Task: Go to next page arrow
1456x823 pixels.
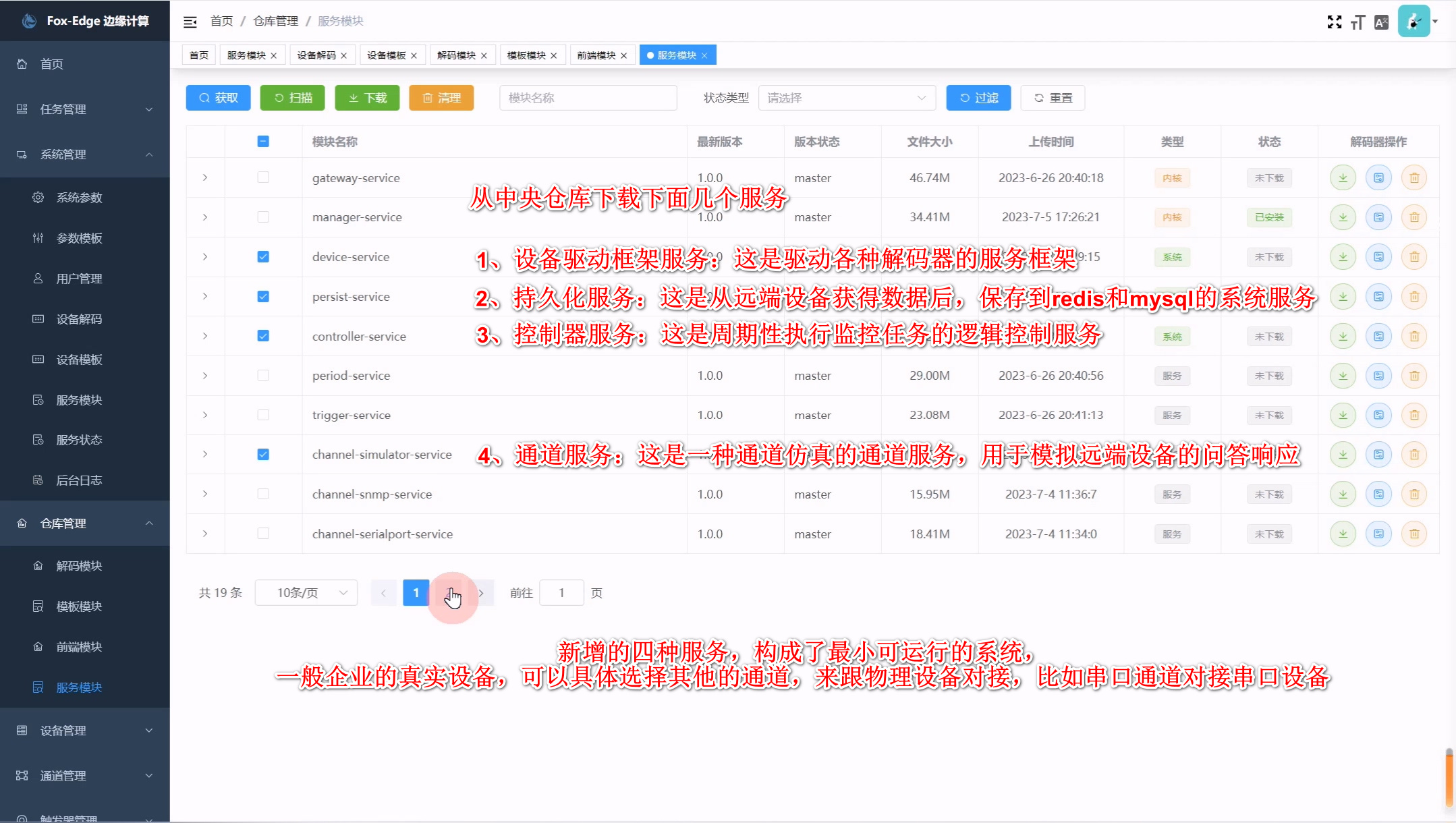Action: point(481,593)
